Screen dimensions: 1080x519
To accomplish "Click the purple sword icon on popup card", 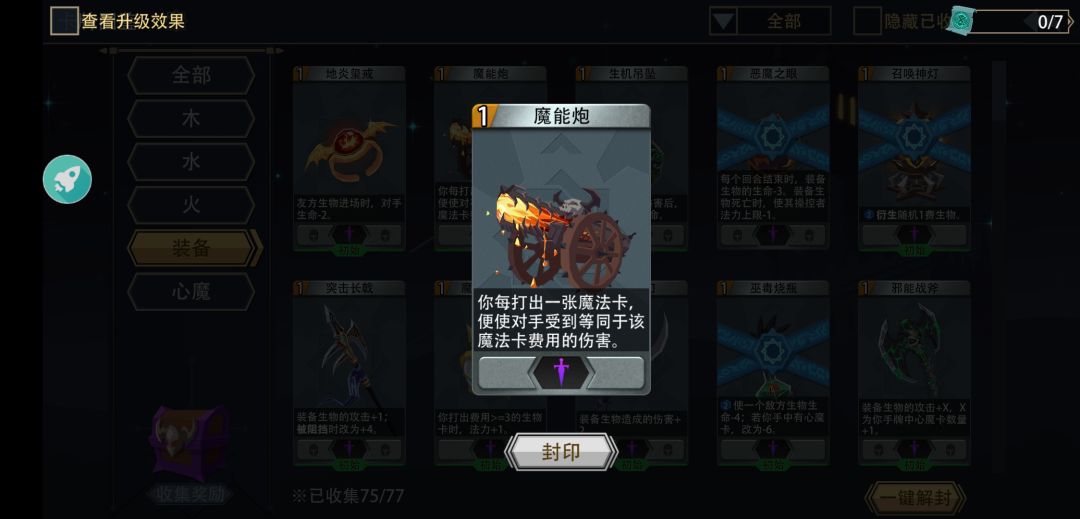I will click(561, 372).
